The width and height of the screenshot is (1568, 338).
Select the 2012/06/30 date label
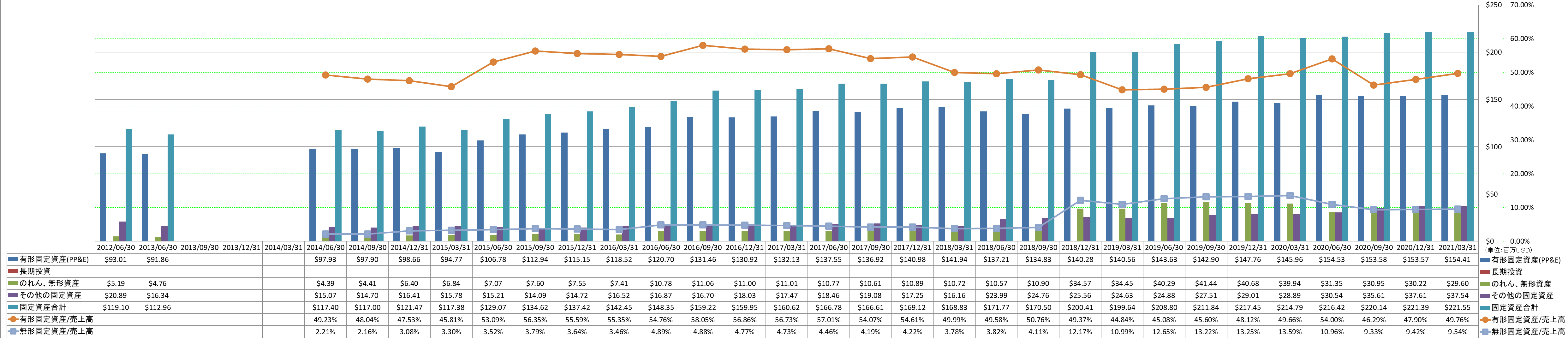(116, 248)
